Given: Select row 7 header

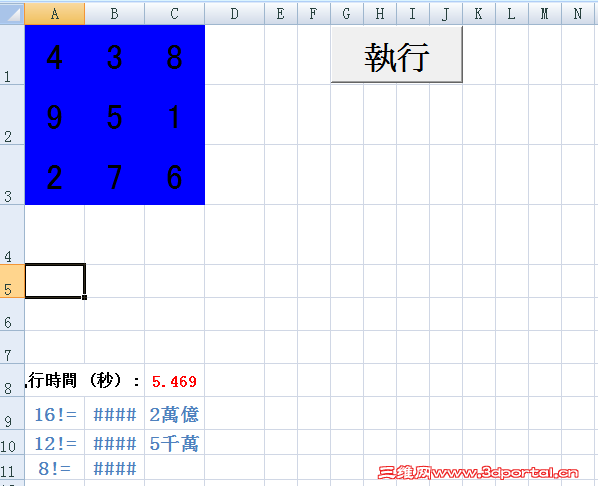Looking at the screenshot, I should coord(12,347).
